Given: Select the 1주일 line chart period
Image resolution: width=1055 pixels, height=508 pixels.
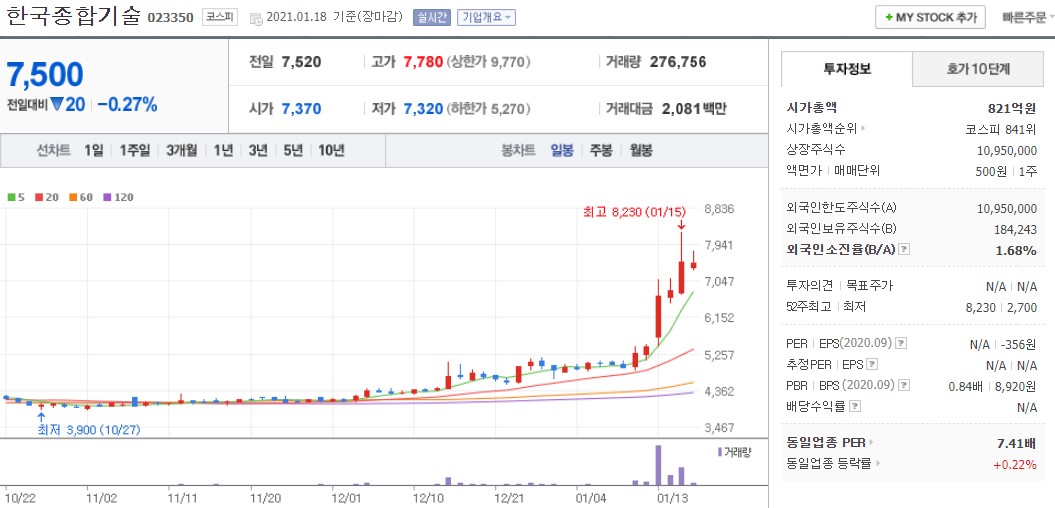Looking at the screenshot, I should [135, 151].
